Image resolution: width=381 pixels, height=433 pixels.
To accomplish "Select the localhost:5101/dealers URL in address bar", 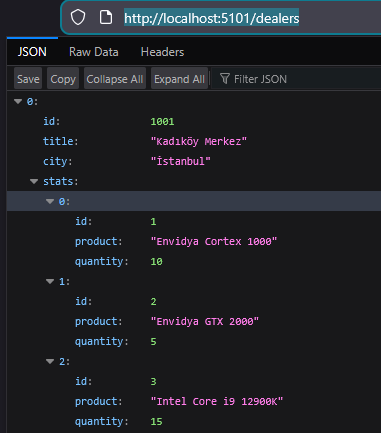I will click(212, 18).
